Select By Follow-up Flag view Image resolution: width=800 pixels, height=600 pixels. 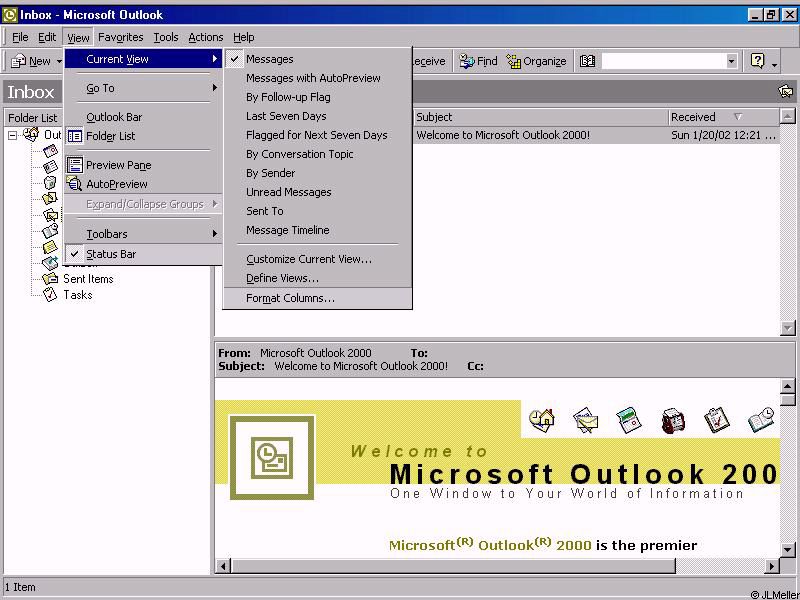pyautogui.click(x=317, y=97)
